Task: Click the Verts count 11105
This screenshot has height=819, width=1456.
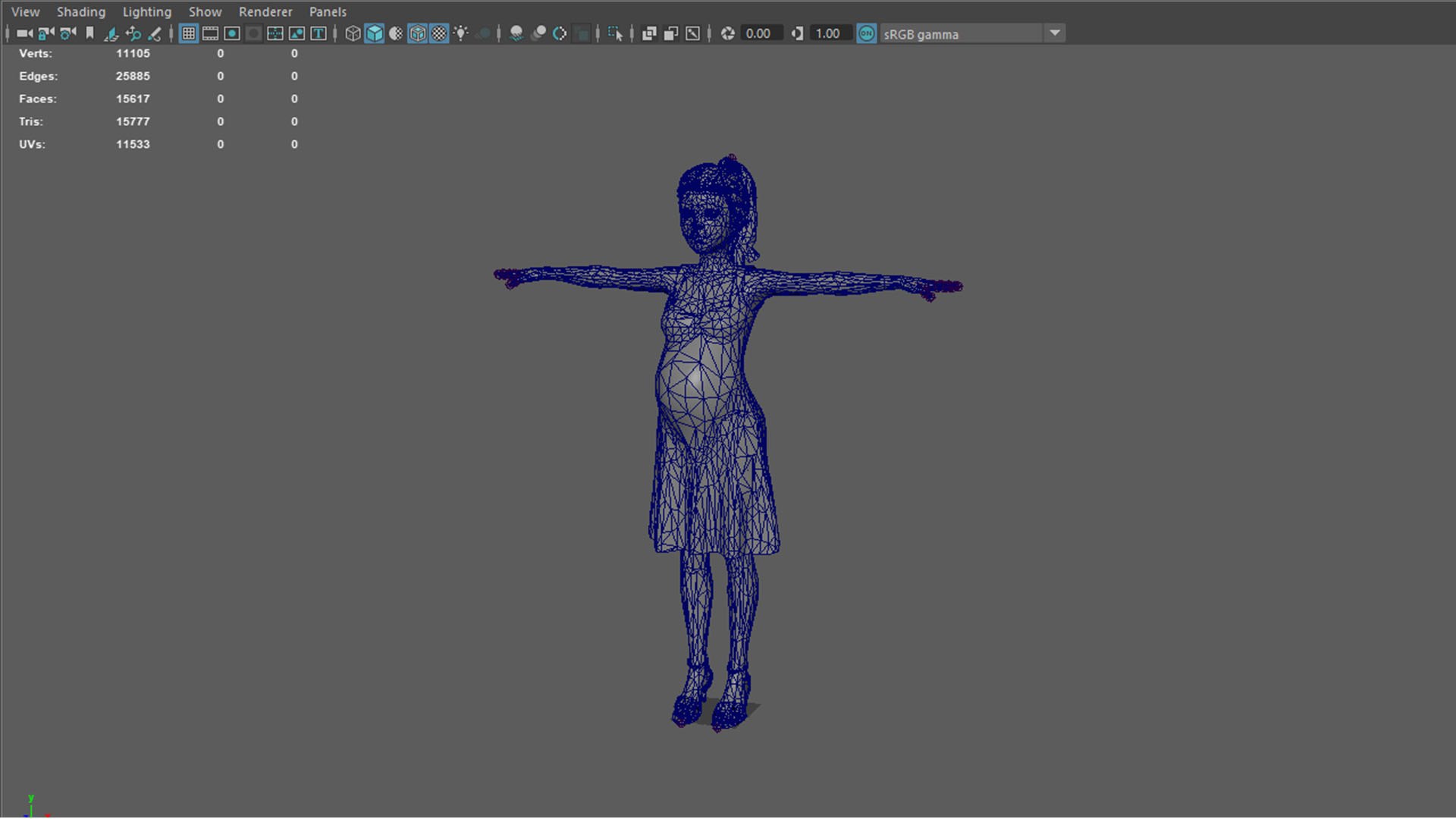Action: coord(133,53)
